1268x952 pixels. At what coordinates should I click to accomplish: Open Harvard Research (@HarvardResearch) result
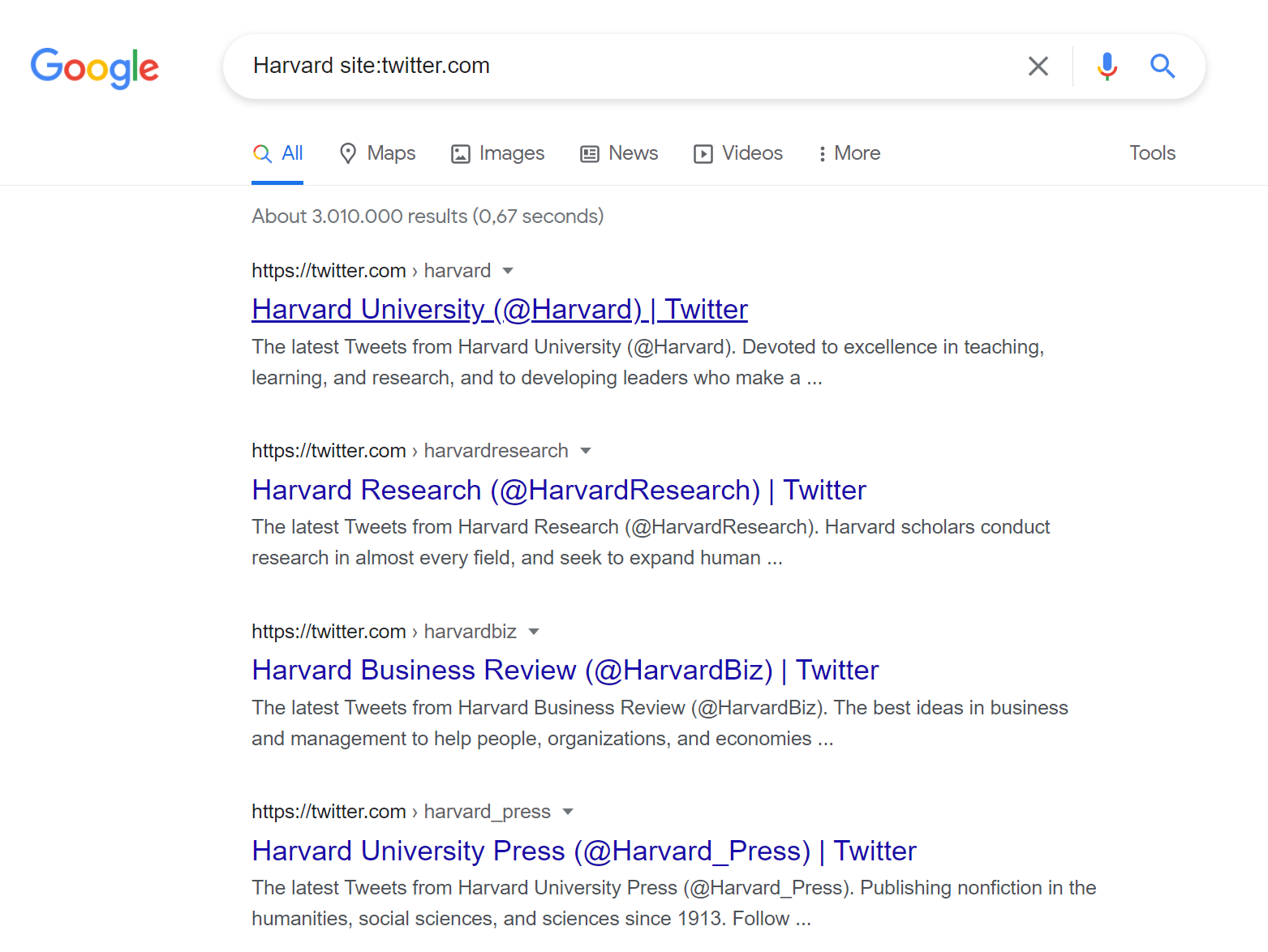click(558, 490)
